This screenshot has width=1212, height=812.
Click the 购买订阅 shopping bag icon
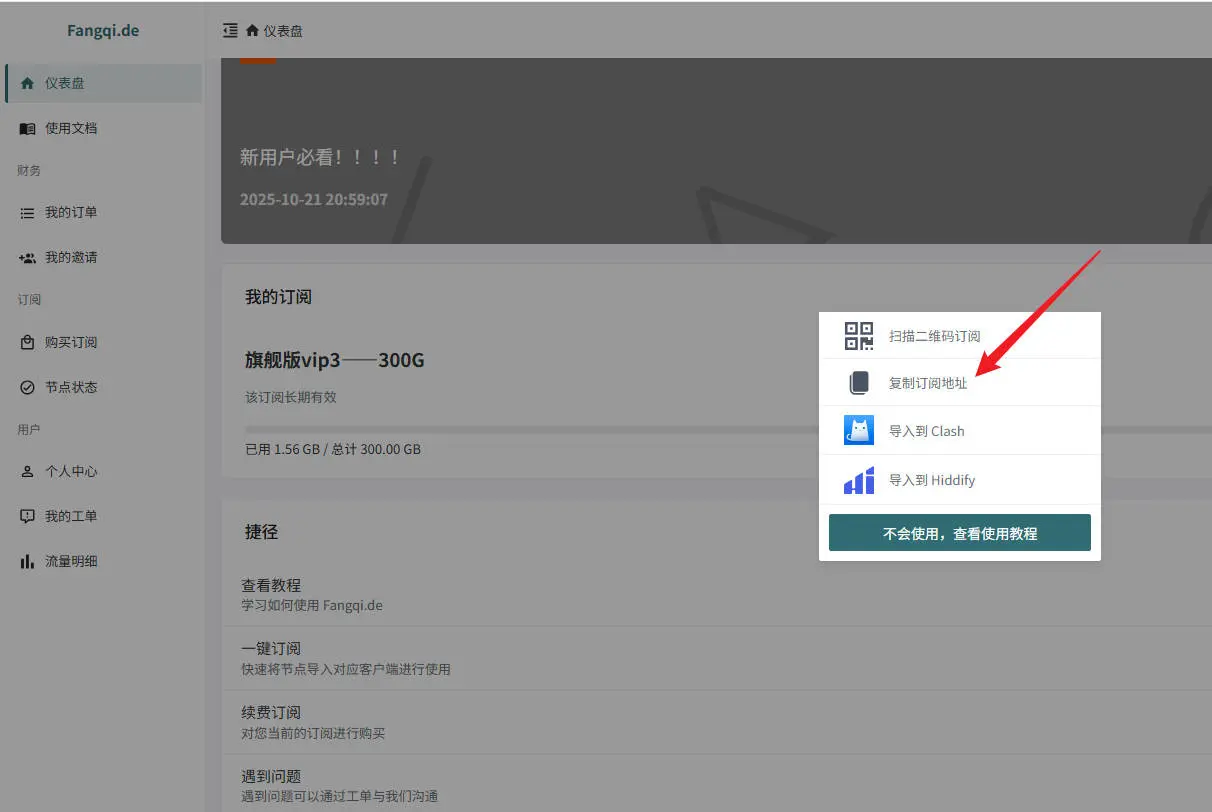coord(27,342)
